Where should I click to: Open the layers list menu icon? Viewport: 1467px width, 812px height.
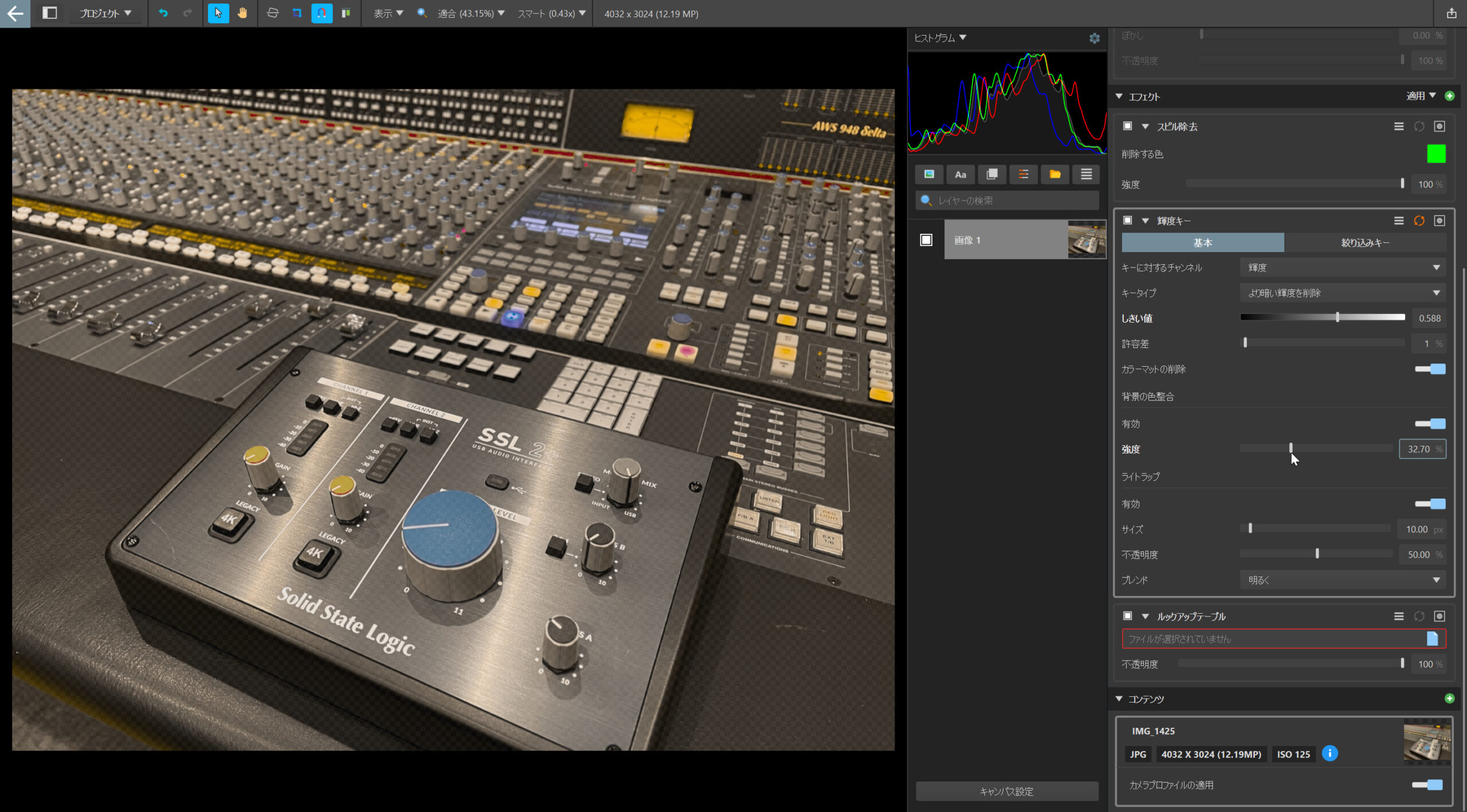click(1086, 174)
